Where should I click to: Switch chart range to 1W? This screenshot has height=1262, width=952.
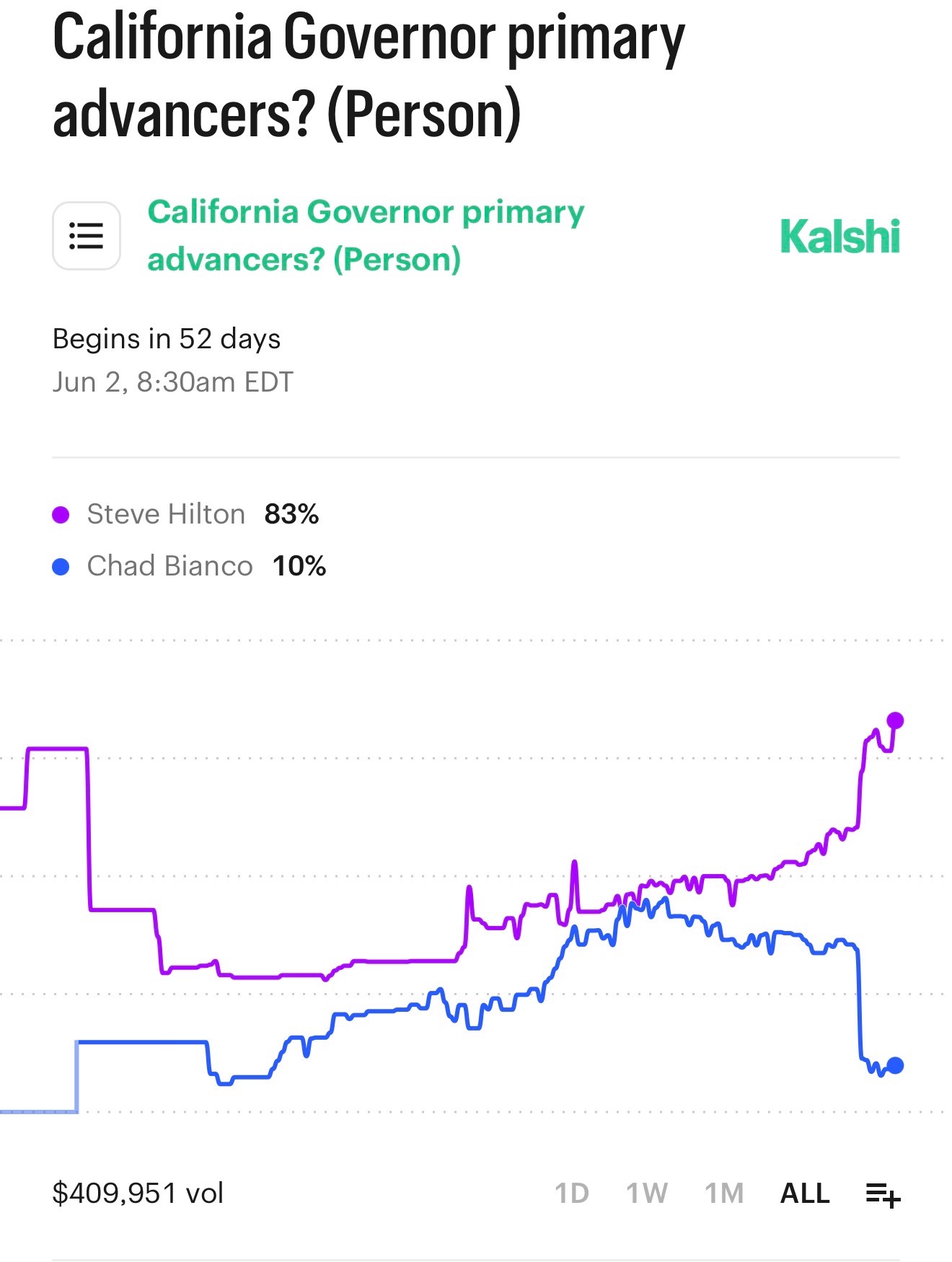coord(646,1193)
